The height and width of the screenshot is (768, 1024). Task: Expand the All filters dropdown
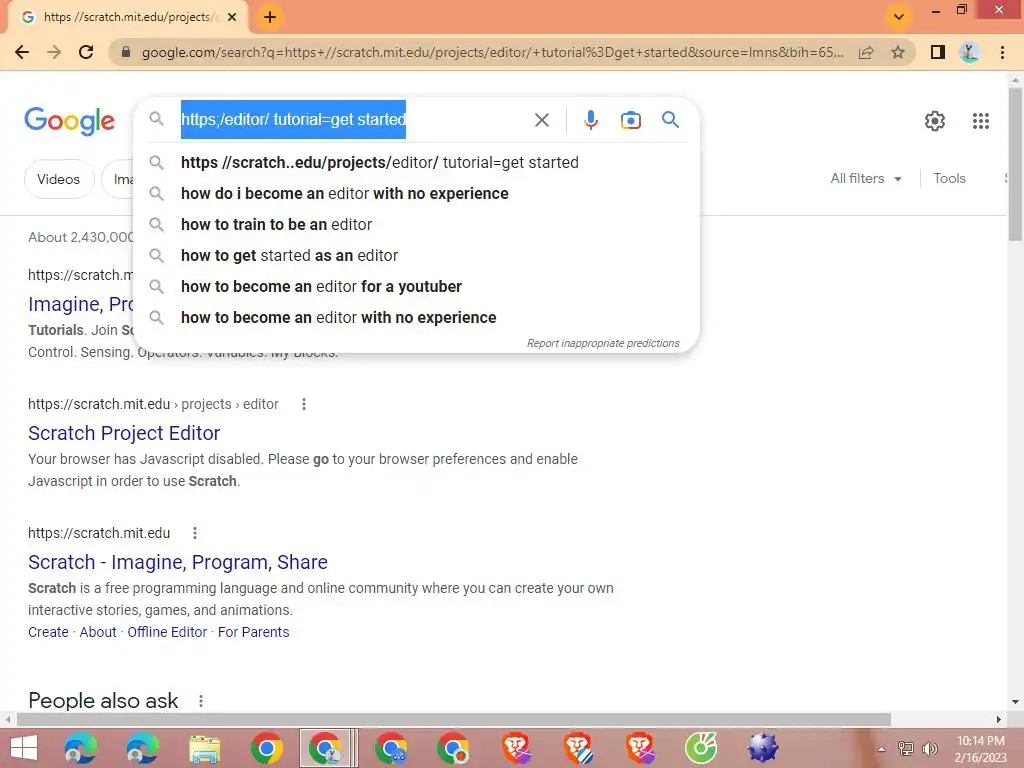click(866, 178)
